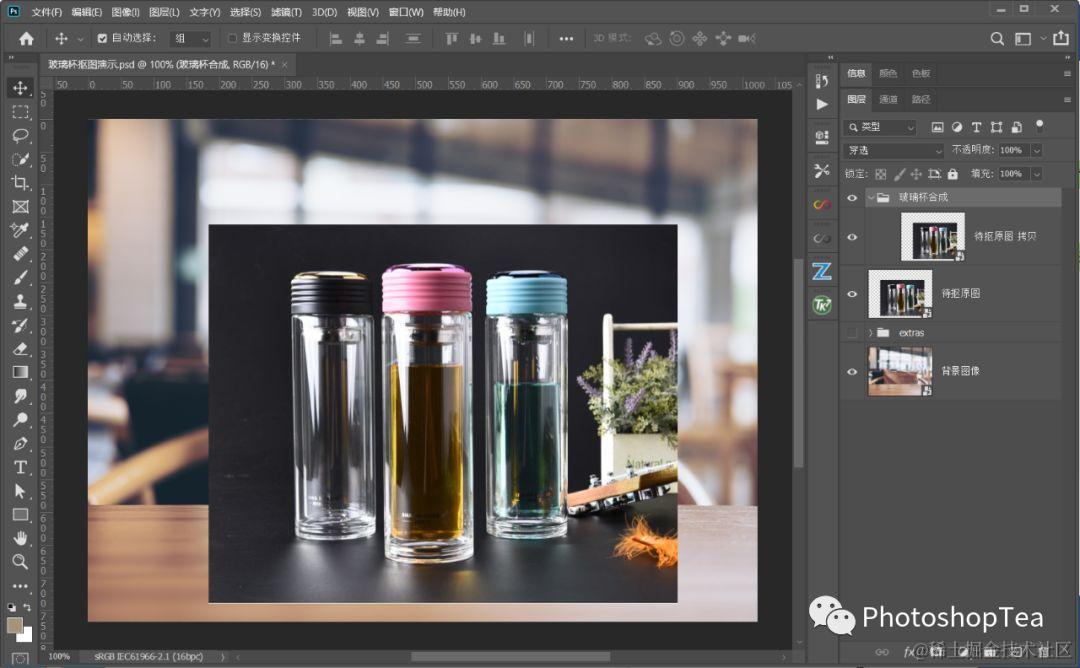Select the Spot Healing Brush tool
Screen dimensions: 1080x668
click(x=20, y=254)
